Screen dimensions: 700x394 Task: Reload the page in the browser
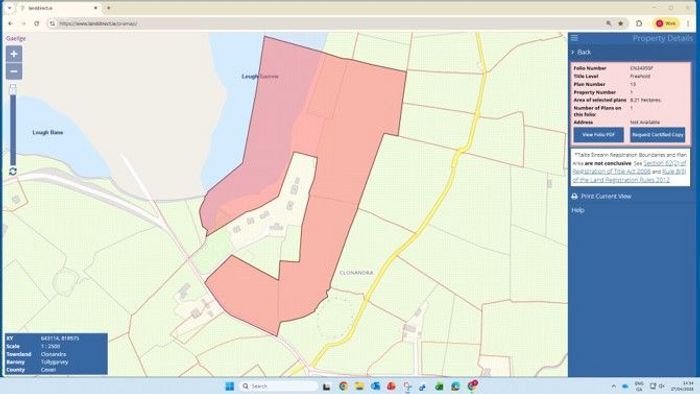point(37,23)
